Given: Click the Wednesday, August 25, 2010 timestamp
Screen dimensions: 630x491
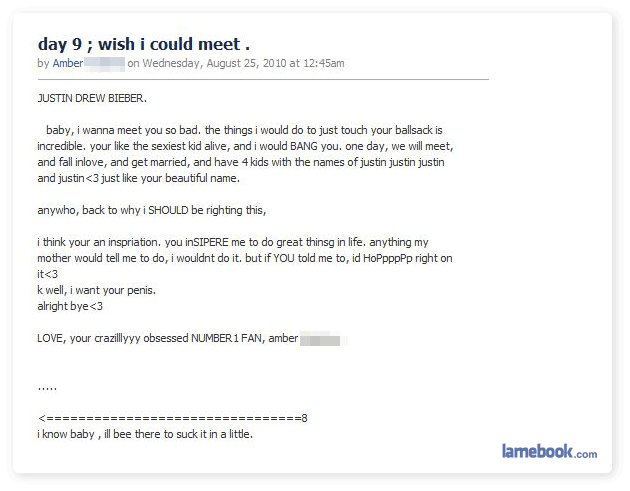Looking at the screenshot, I should click(x=243, y=63).
